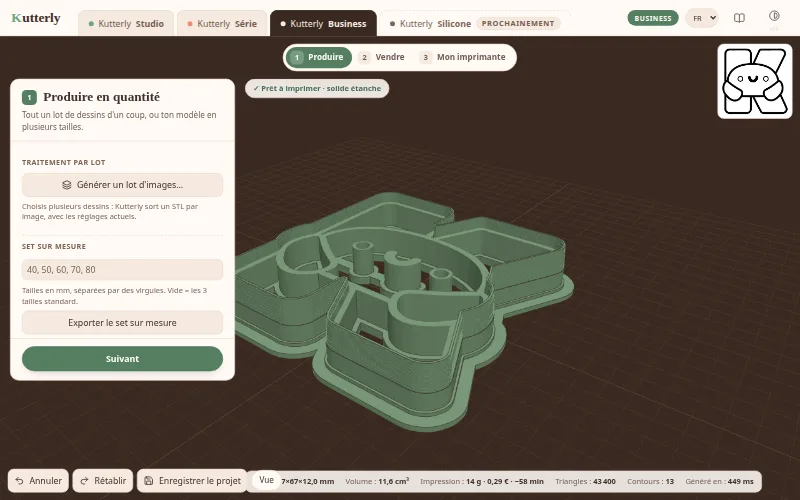Screen dimensions: 800x500
Task: Click the Produire en quantité heading
Action: [x=102, y=97]
